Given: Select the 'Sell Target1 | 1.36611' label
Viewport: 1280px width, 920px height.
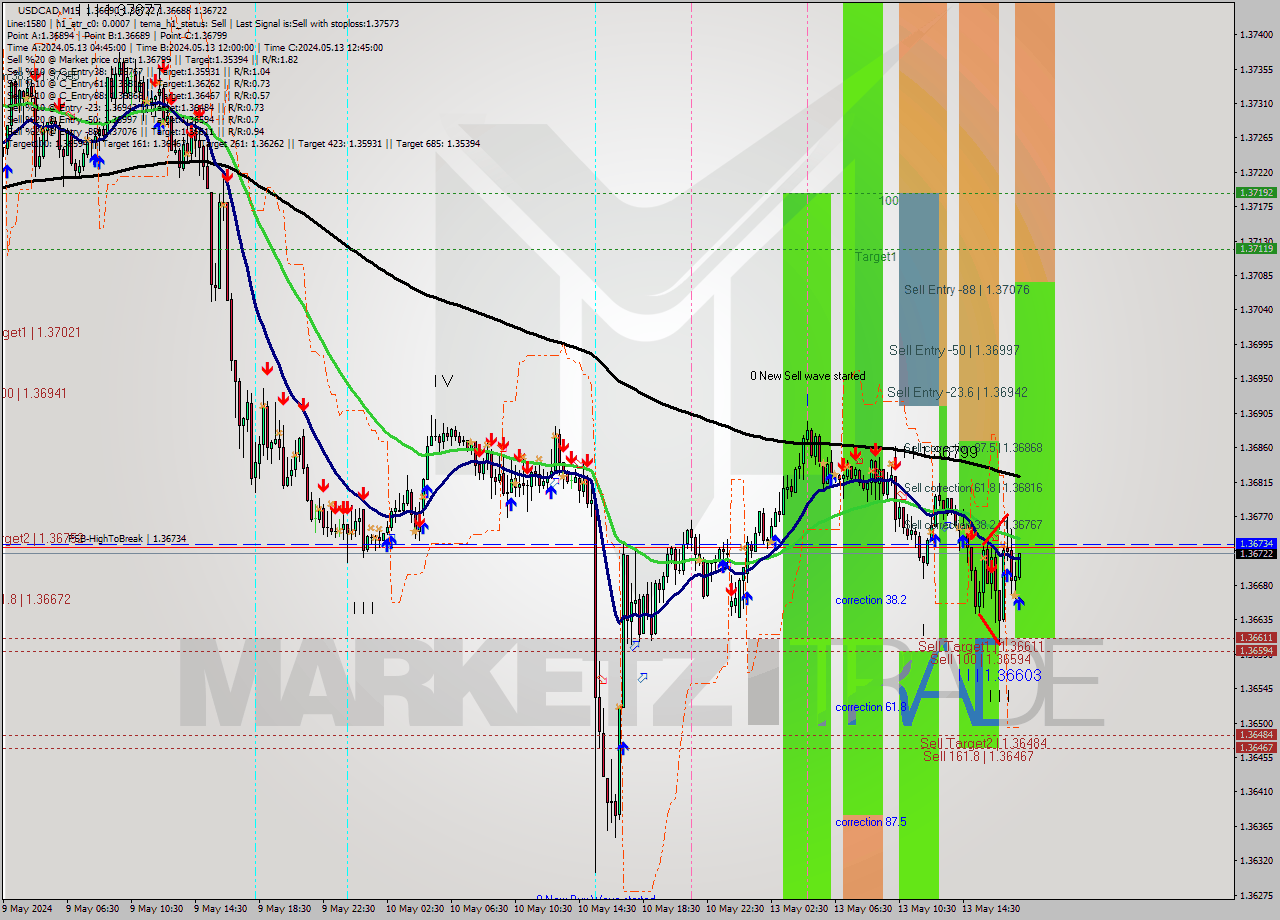Looking at the screenshot, I should (981, 646).
